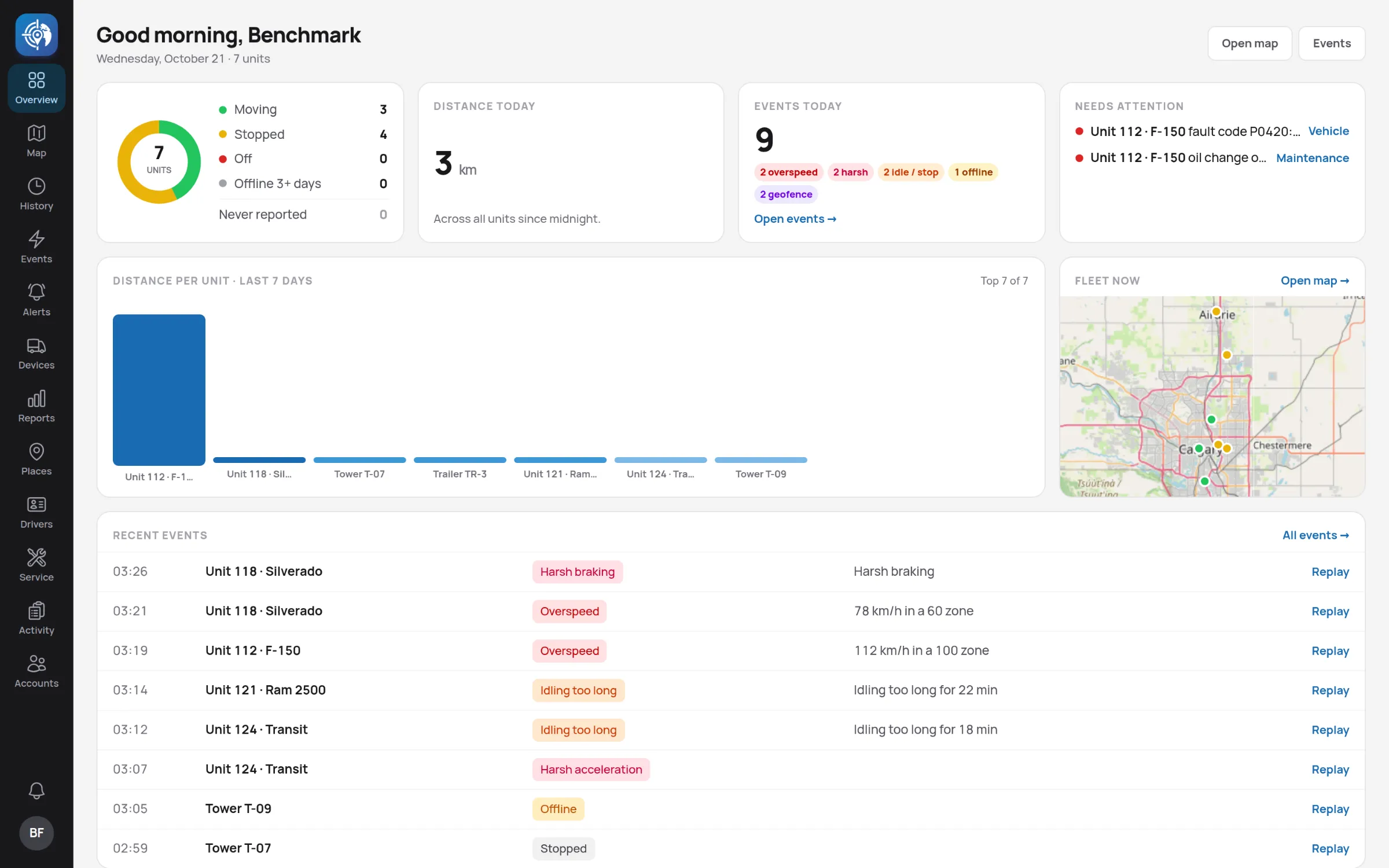Image resolution: width=1389 pixels, height=868 pixels.
Task: Replay the 03:07 Harsh acceleration event
Action: click(1330, 770)
